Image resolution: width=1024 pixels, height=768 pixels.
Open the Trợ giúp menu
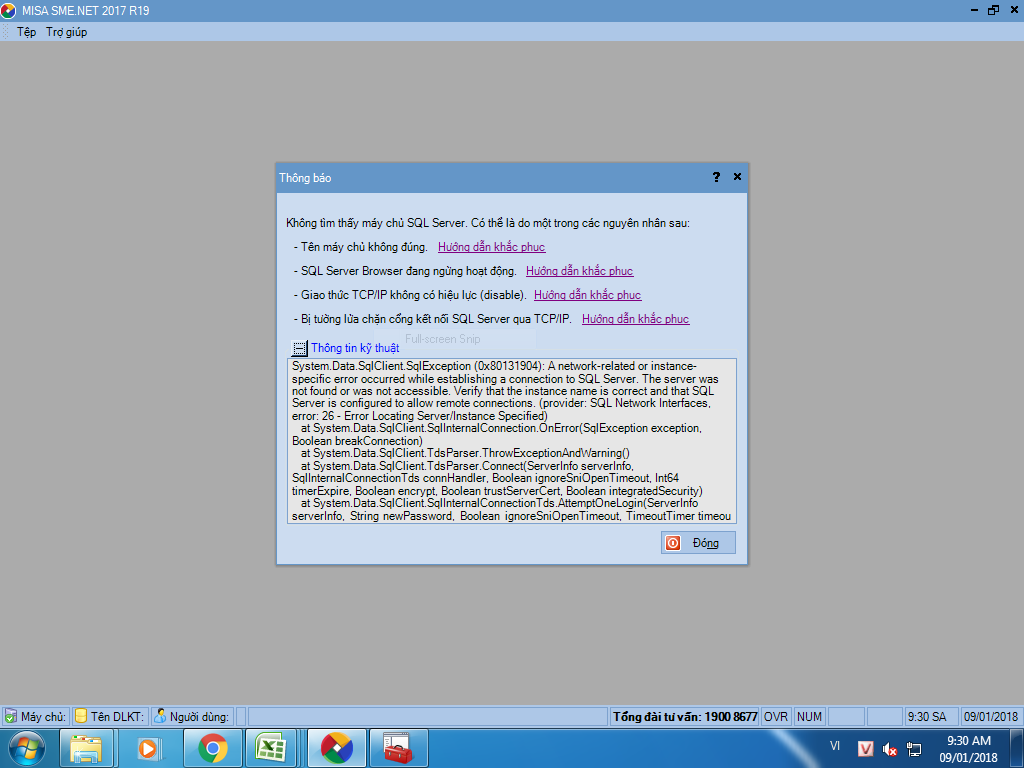click(x=66, y=32)
